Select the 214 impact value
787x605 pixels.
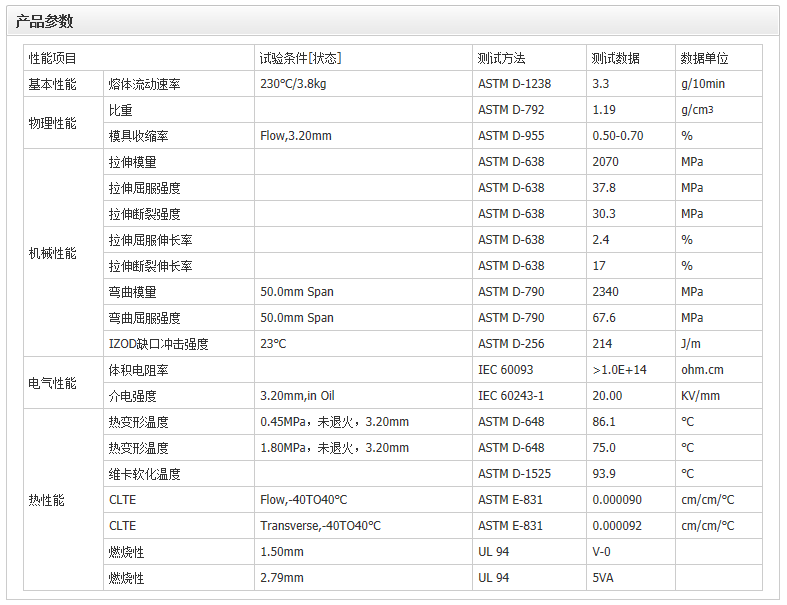pos(602,344)
